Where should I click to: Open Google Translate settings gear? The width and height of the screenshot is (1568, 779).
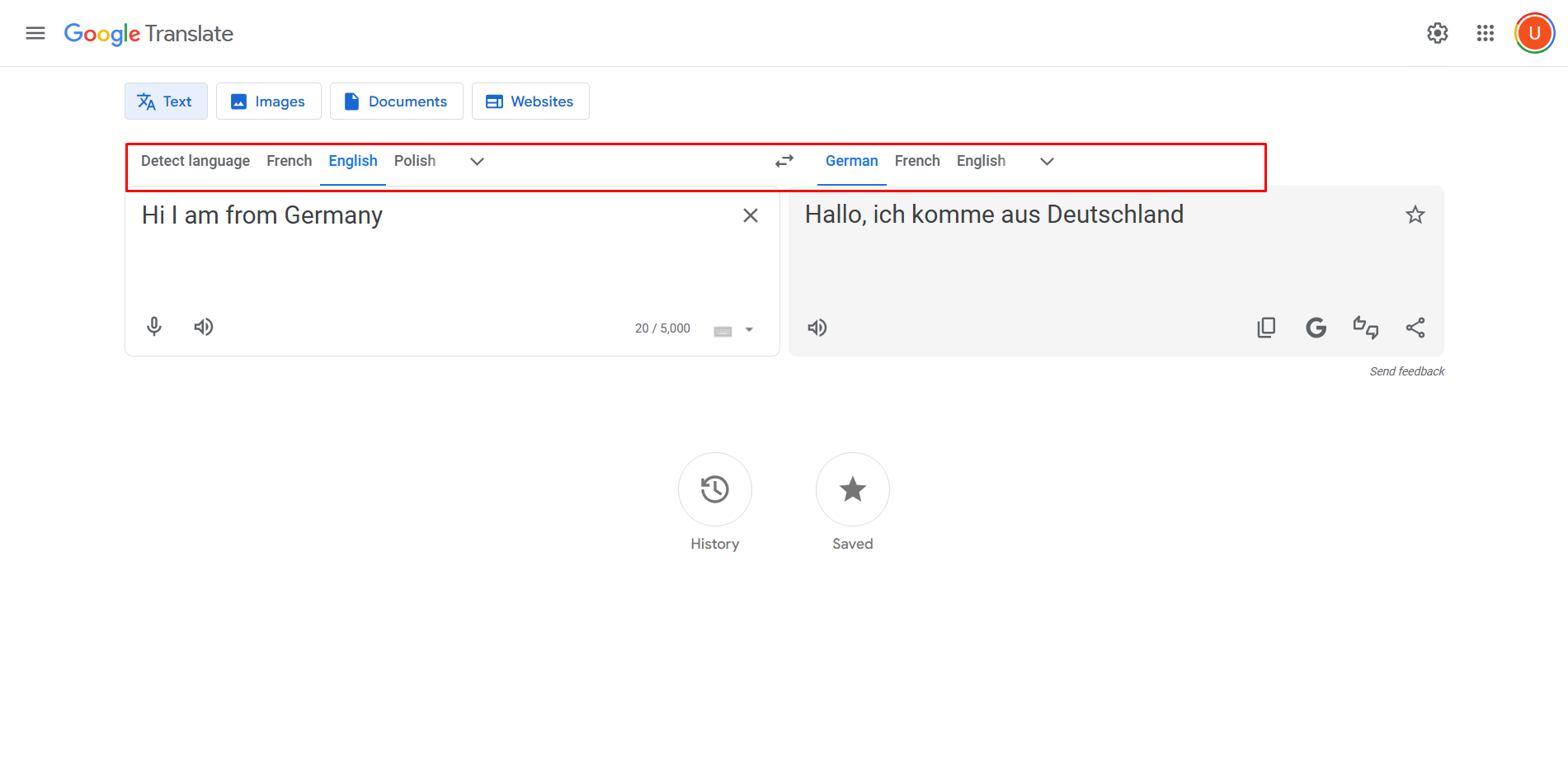1437,33
